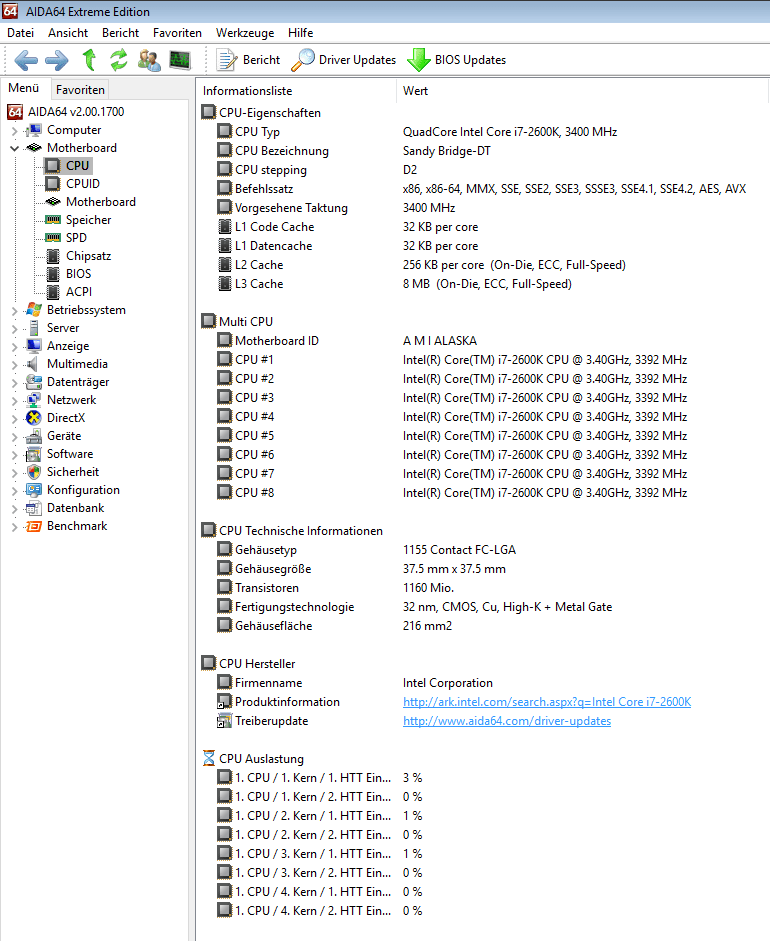Click the Datenbank icon in tree

coord(34,508)
